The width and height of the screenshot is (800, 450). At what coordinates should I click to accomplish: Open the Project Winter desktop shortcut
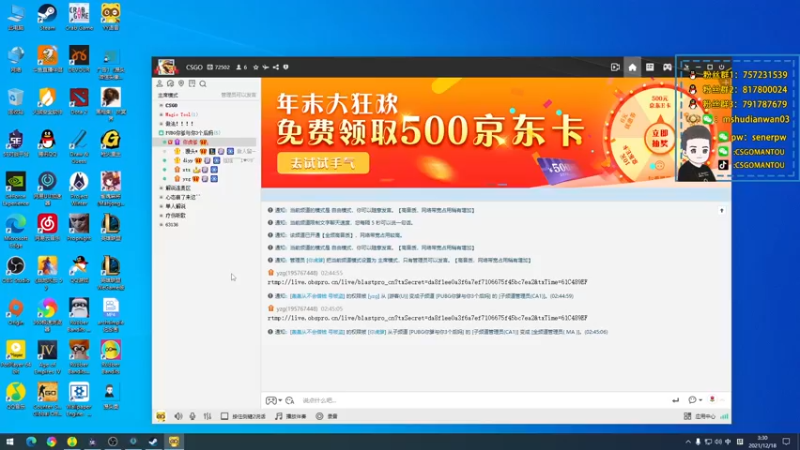click(x=79, y=189)
